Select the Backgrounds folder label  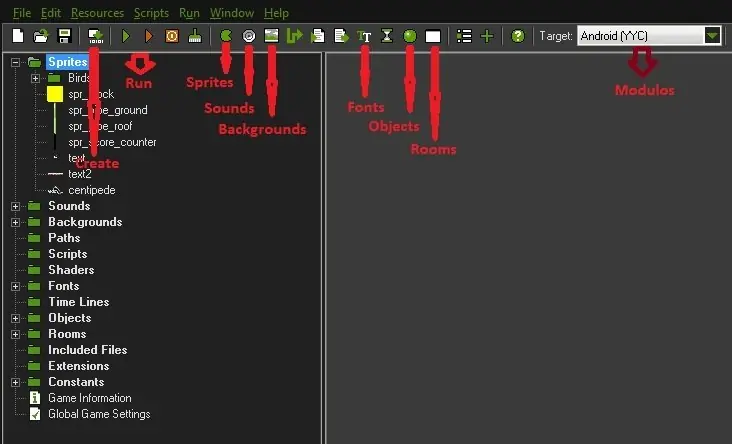click(x=85, y=222)
